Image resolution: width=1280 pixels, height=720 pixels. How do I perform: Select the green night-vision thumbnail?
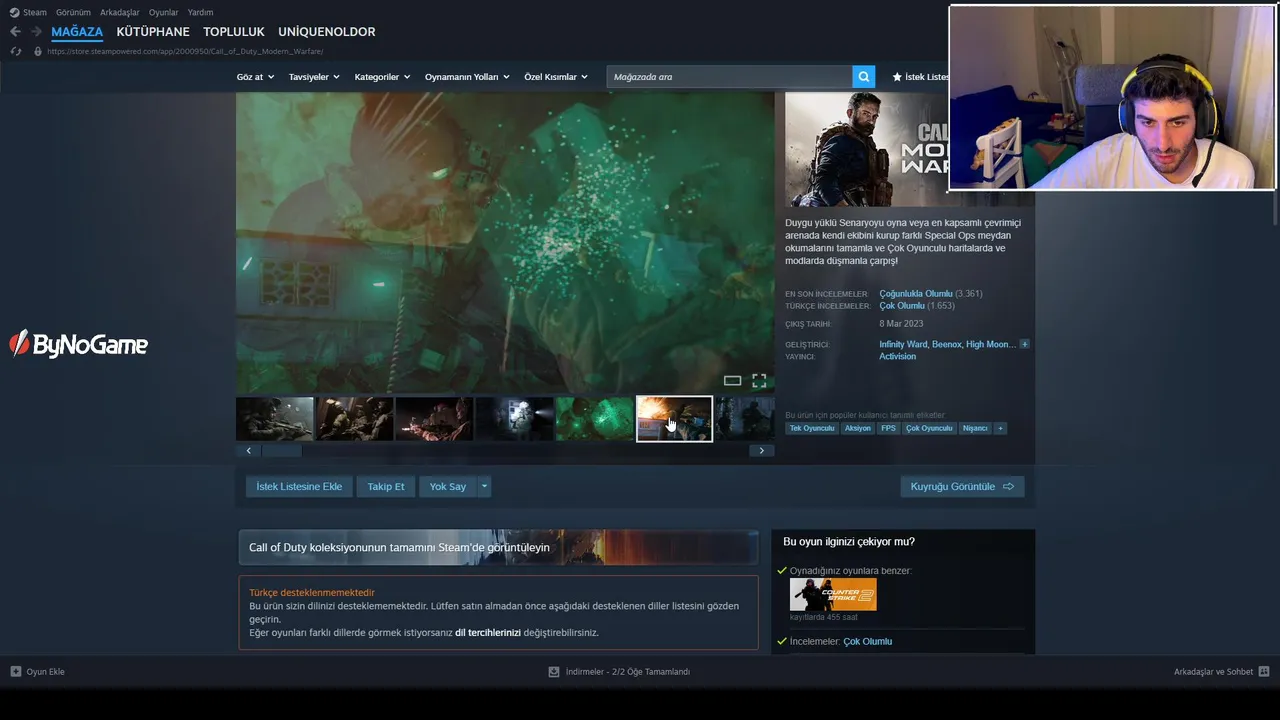coord(595,419)
